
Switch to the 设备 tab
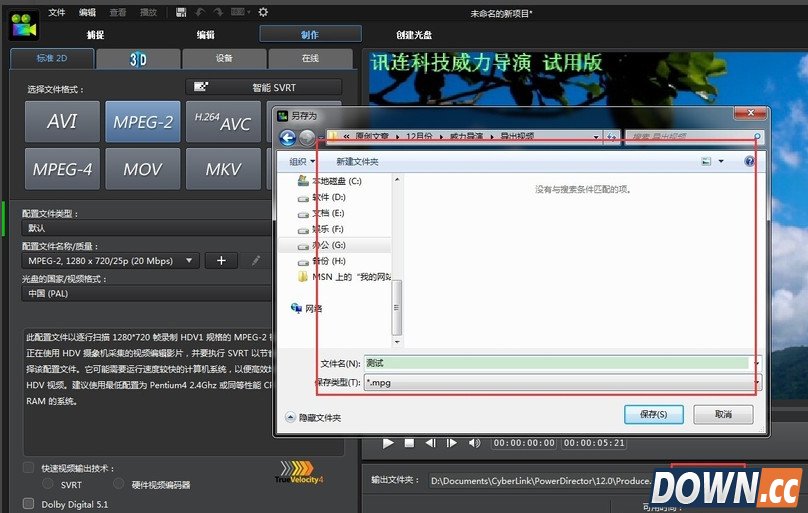224,59
